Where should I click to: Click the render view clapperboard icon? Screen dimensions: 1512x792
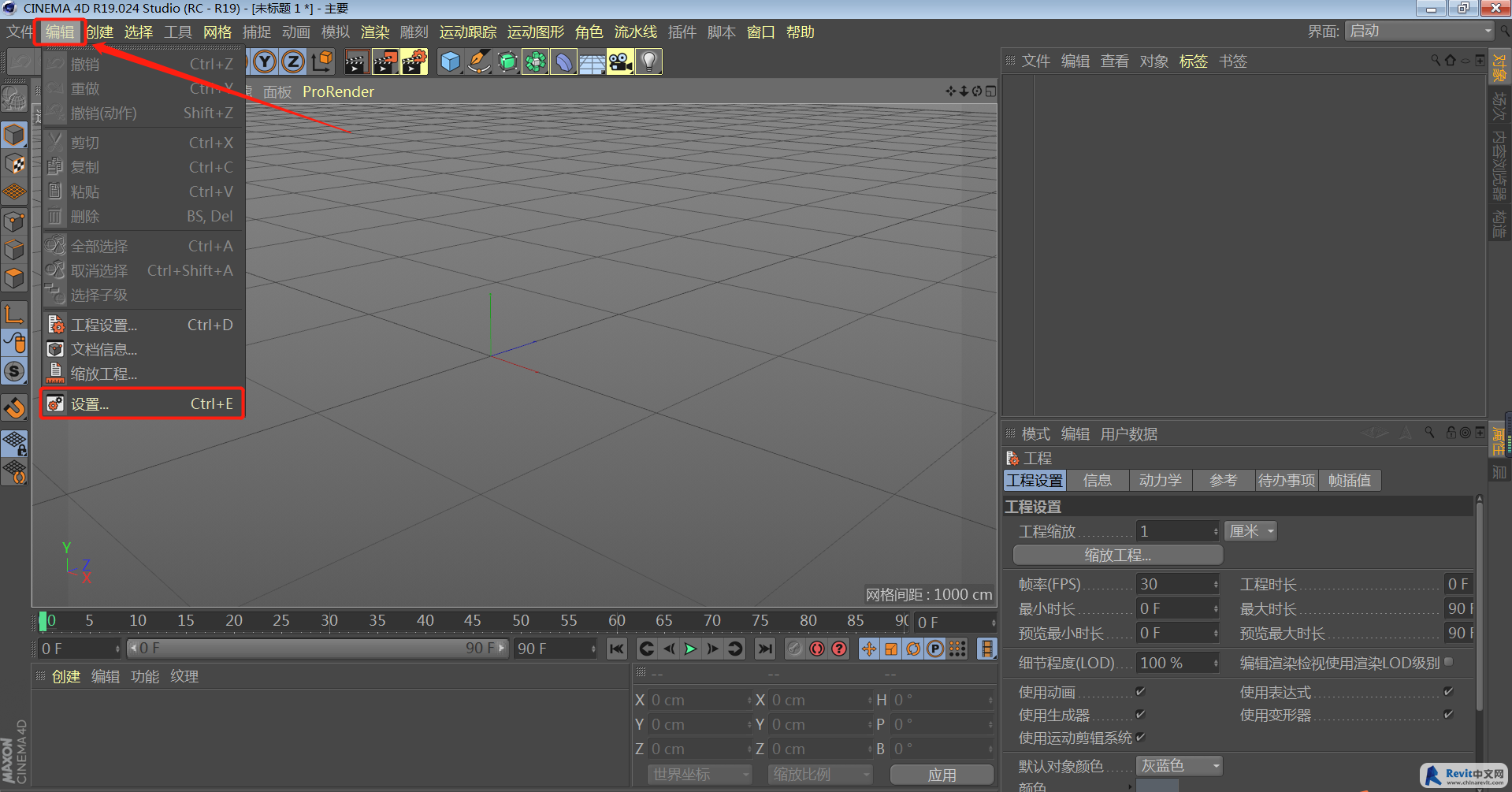click(356, 61)
